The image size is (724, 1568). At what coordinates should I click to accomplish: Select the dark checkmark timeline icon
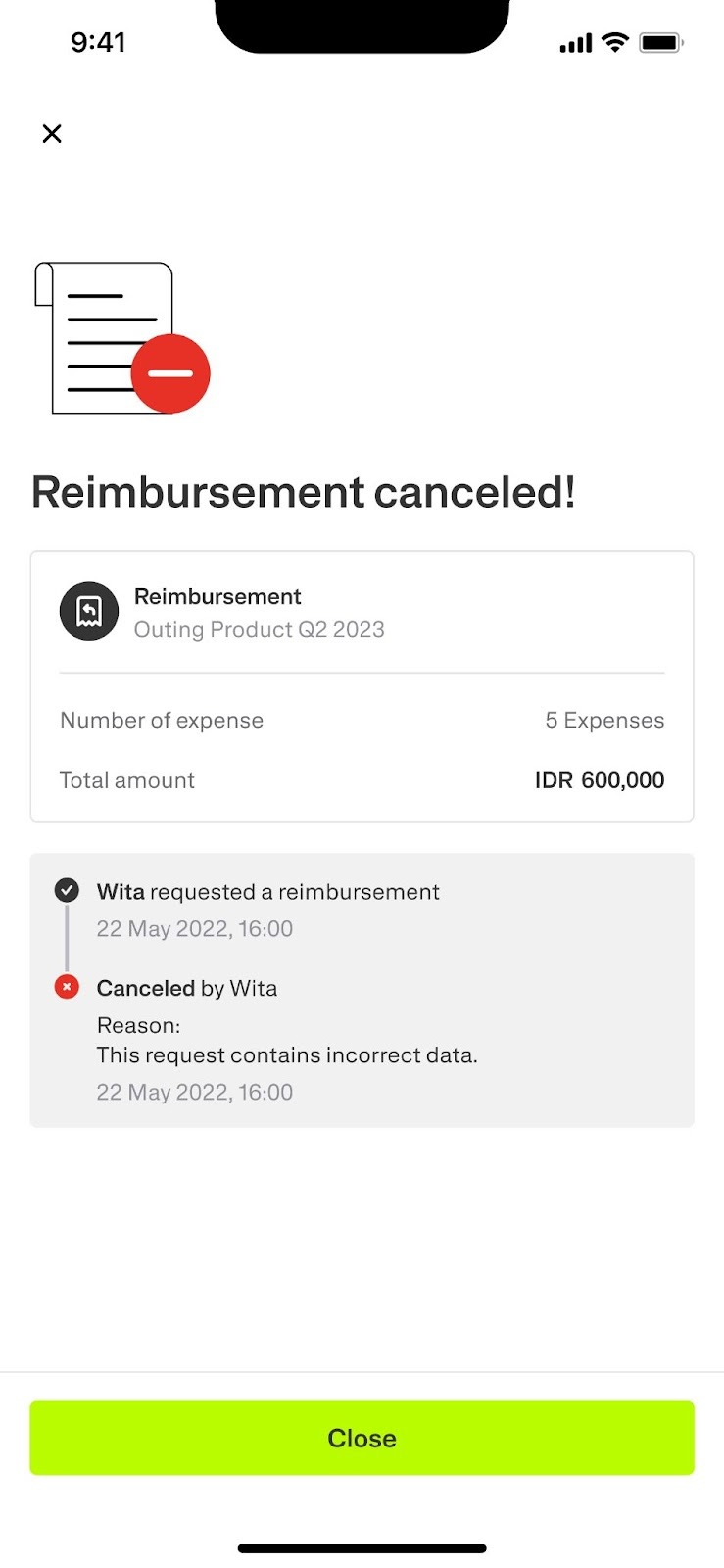pos(67,890)
